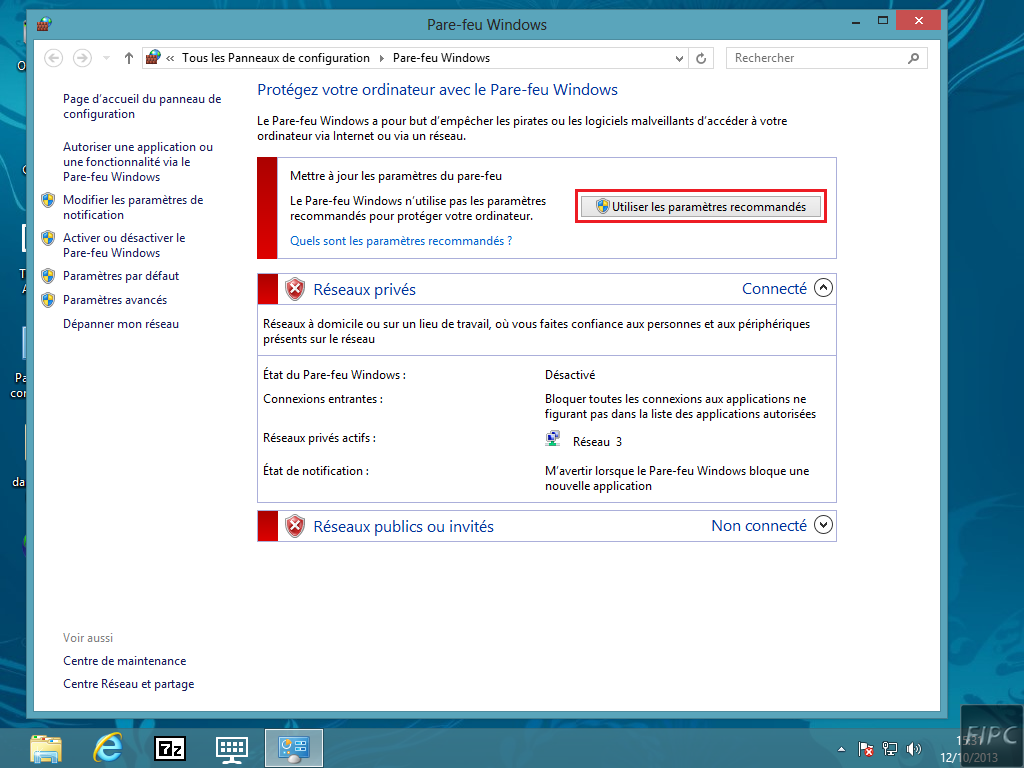The height and width of the screenshot is (768, 1024).
Task: Open 7-Zip from the taskbar
Action: click(170, 747)
